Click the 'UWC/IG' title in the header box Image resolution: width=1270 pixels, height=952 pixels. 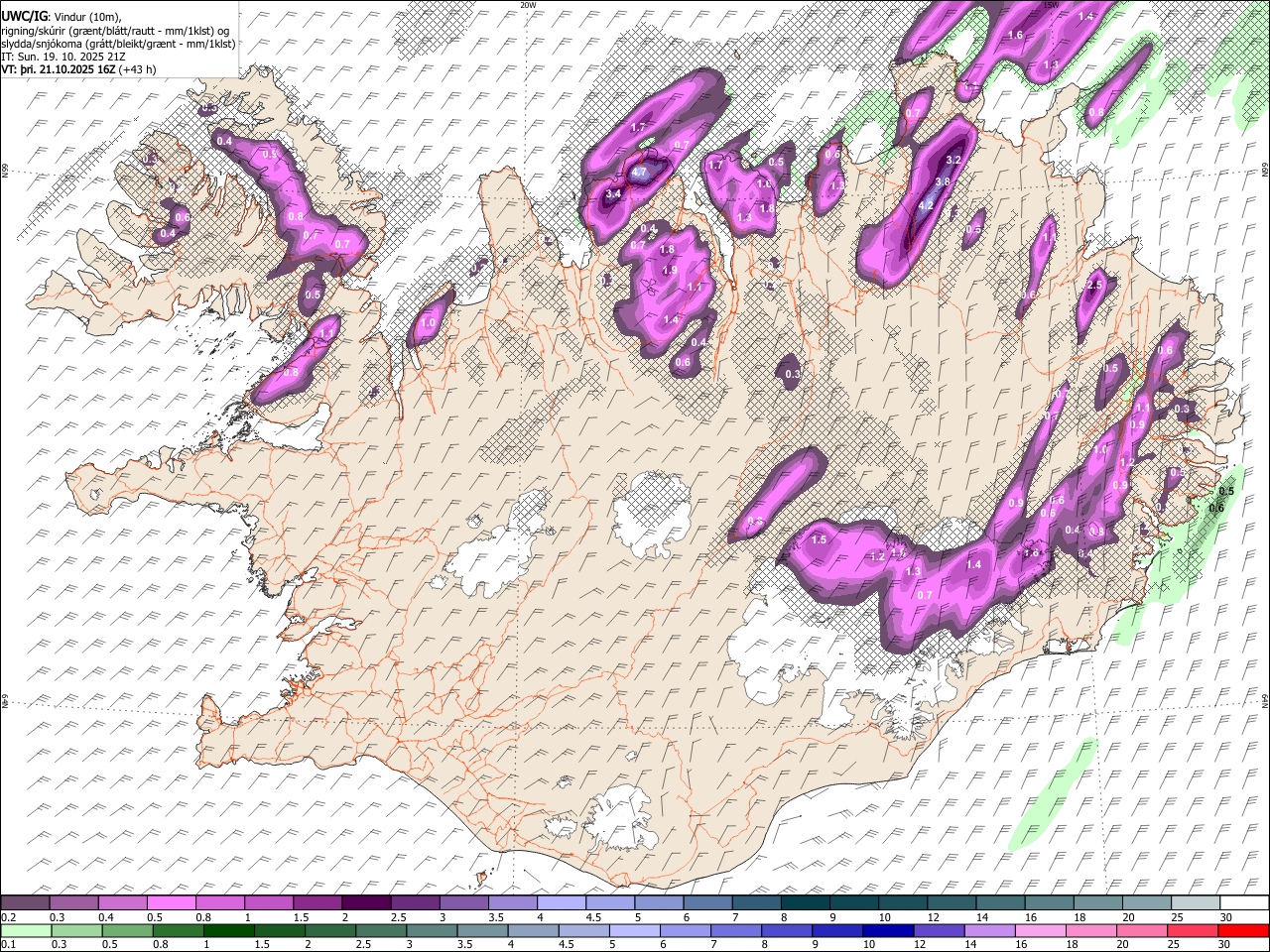click(24, 16)
